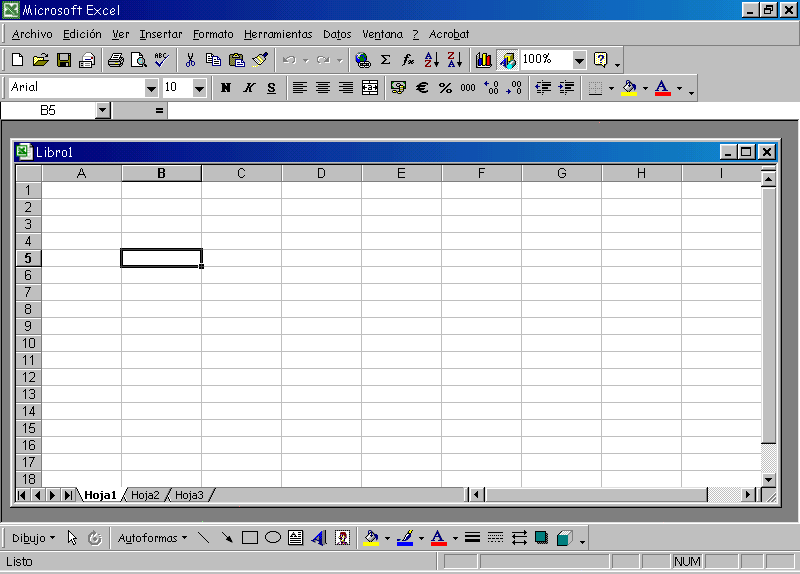Toggle center alignment
800x574 pixels.
(322, 88)
